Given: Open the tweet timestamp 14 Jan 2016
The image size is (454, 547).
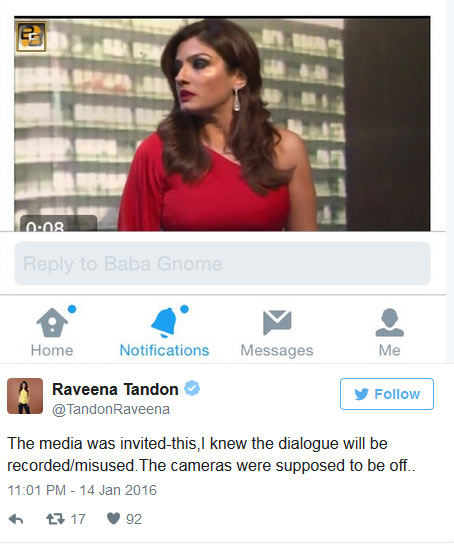Looking at the screenshot, I should pos(82,490).
